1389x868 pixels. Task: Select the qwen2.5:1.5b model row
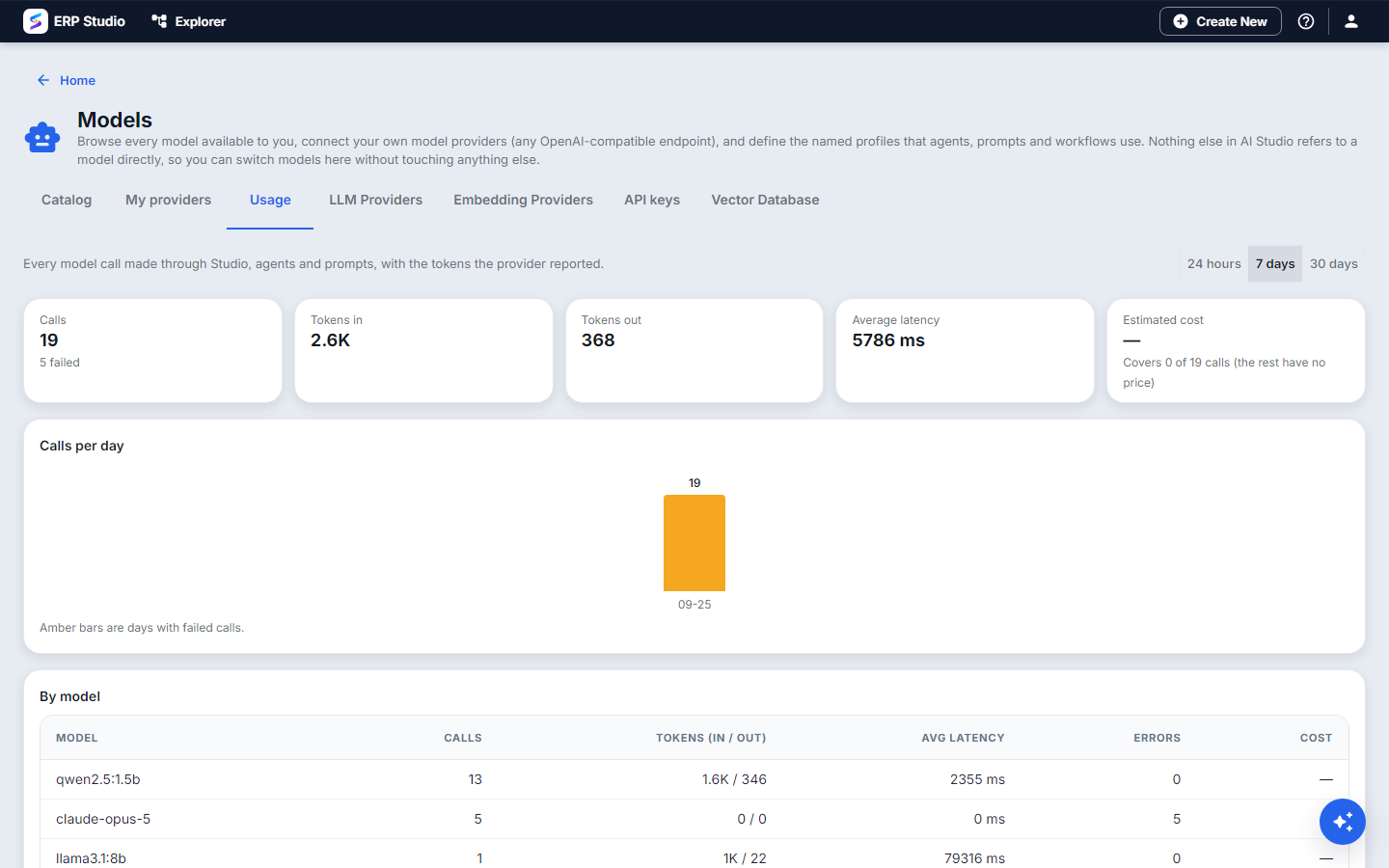tap(694, 779)
